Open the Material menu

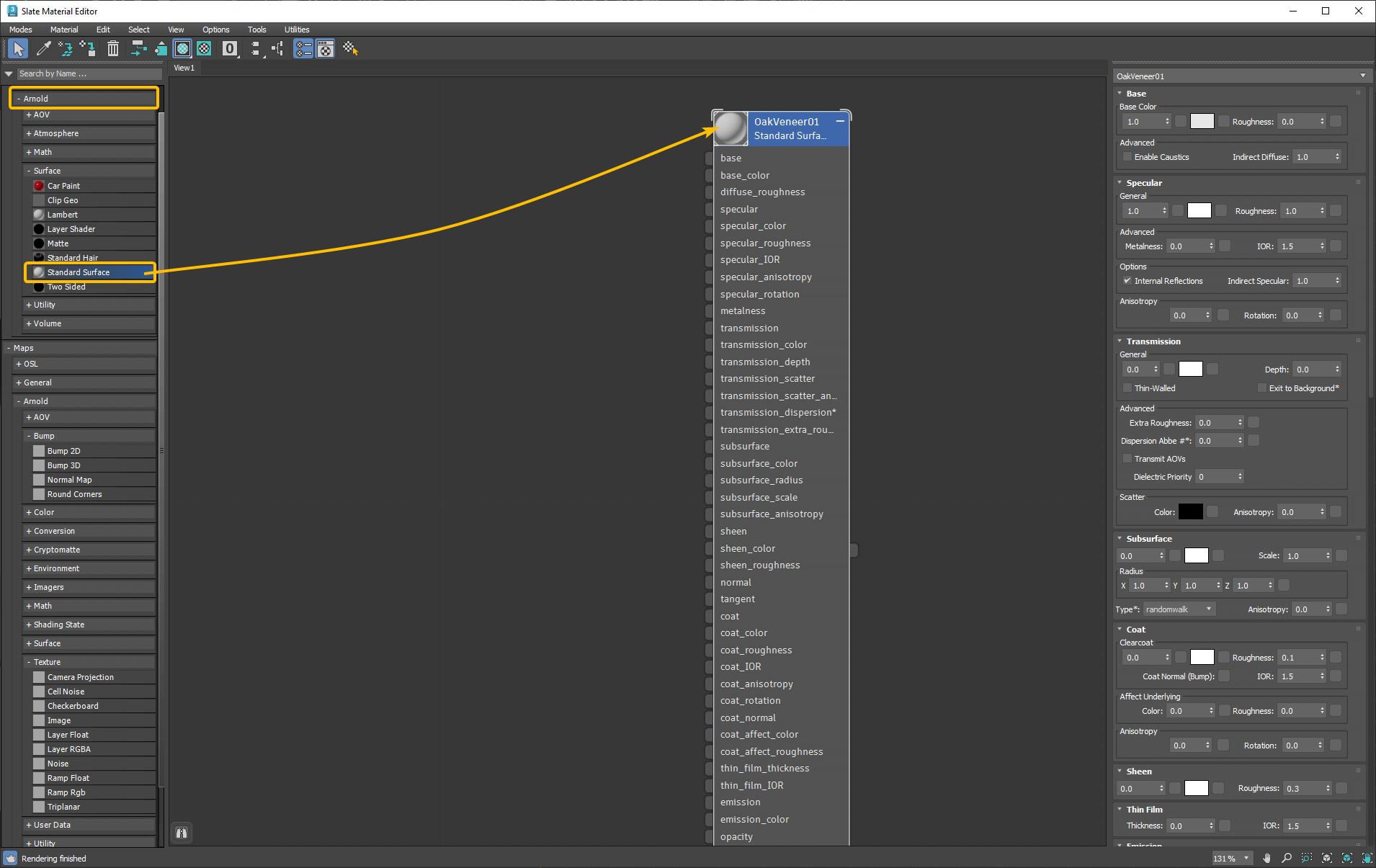coord(64,30)
